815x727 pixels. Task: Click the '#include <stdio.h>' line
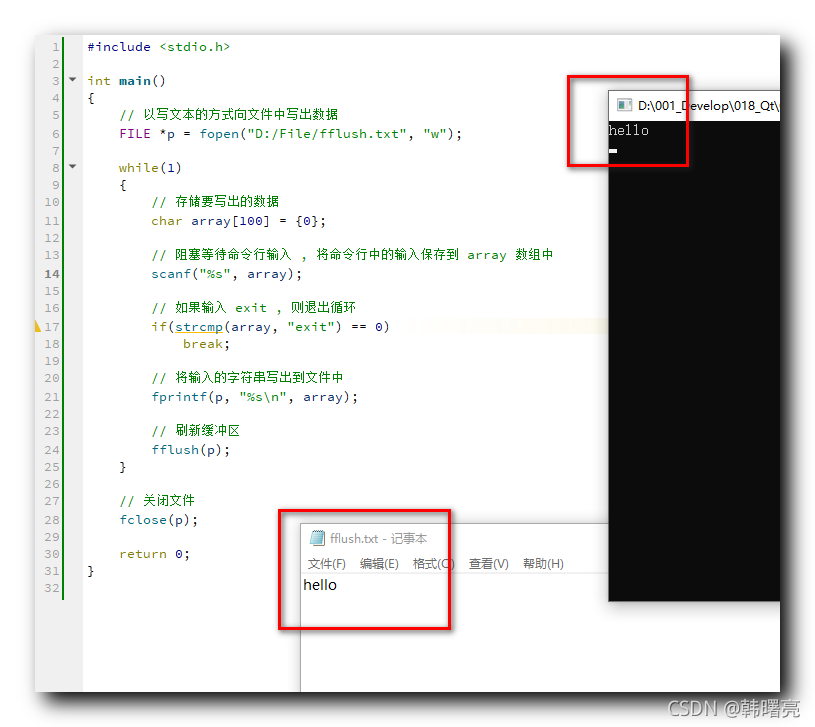(x=159, y=47)
